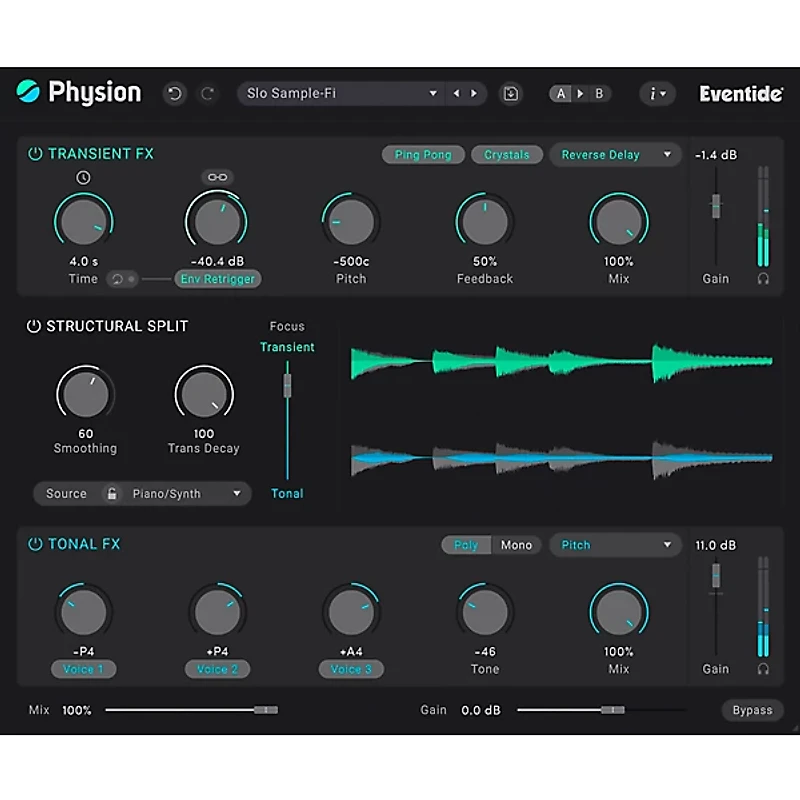This screenshot has height=800, width=800.
Task: Click the -1.4 dB gain value
Action: point(716,155)
